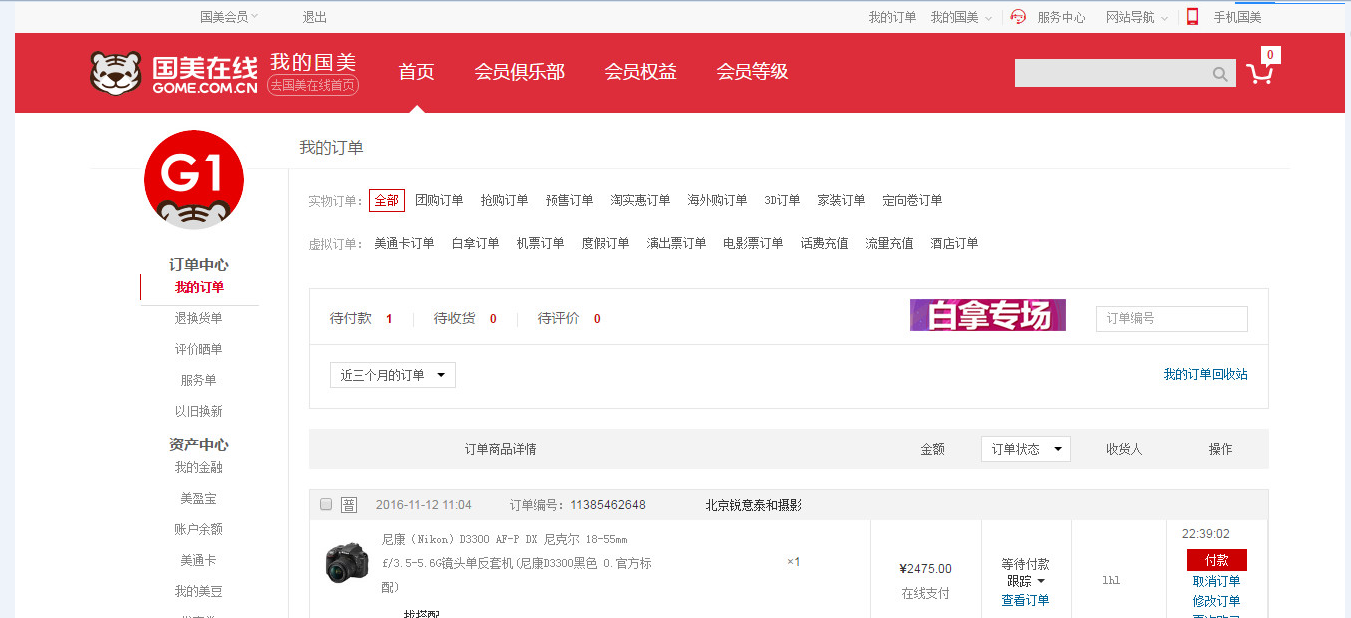This screenshot has height=618, width=1351.
Task: Select the 海外购订单 filter tab
Action: point(718,200)
